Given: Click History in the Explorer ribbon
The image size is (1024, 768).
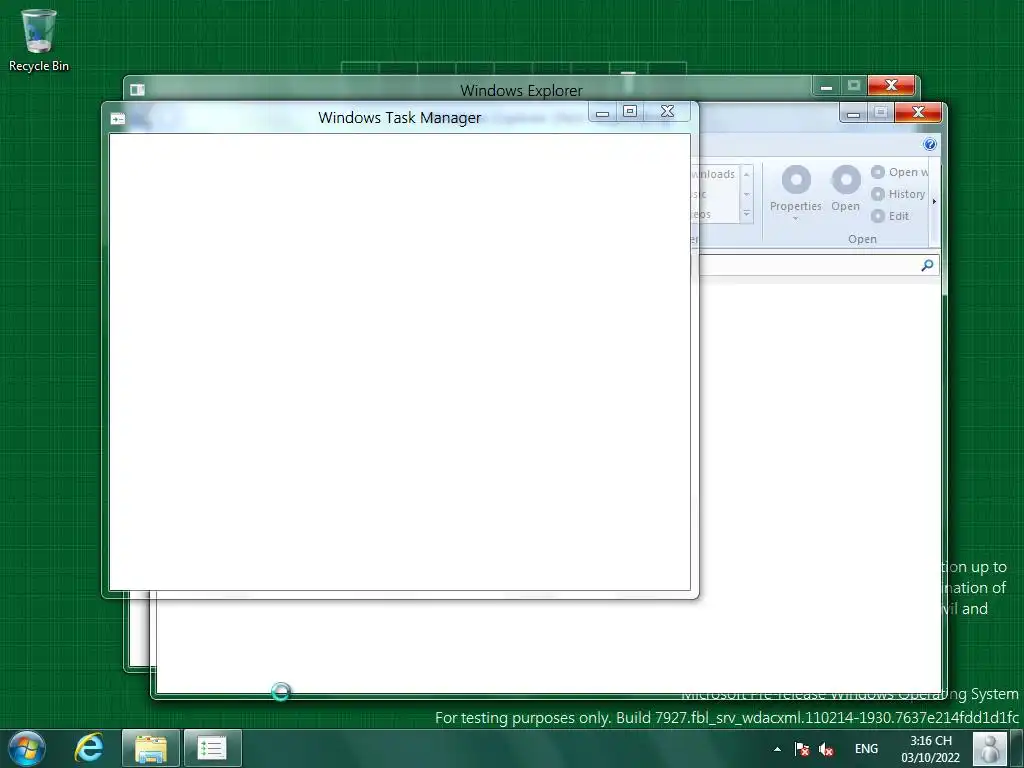Looking at the screenshot, I should [x=898, y=194].
